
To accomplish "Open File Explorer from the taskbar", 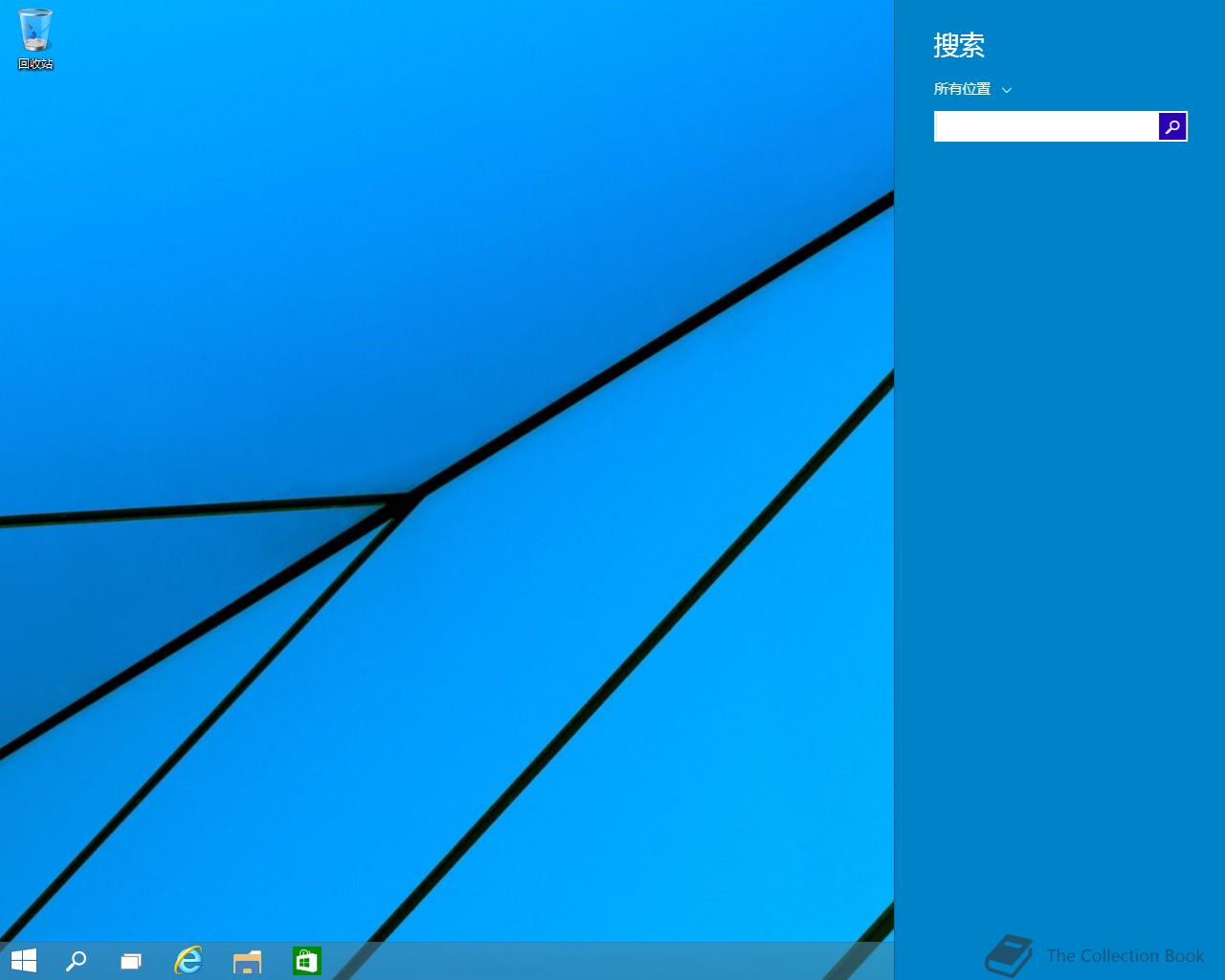I will point(248,961).
